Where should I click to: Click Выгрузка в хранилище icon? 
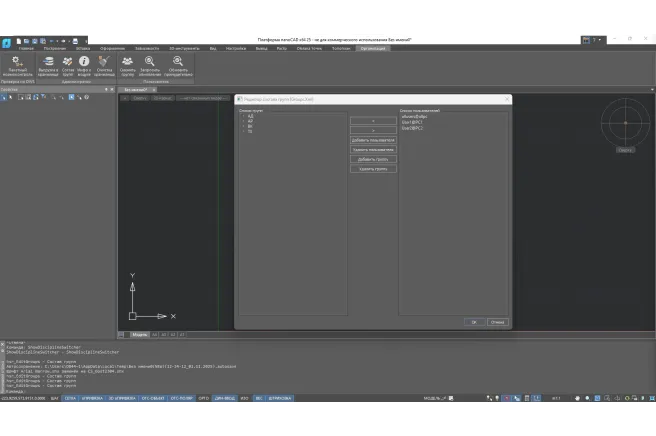point(48,66)
